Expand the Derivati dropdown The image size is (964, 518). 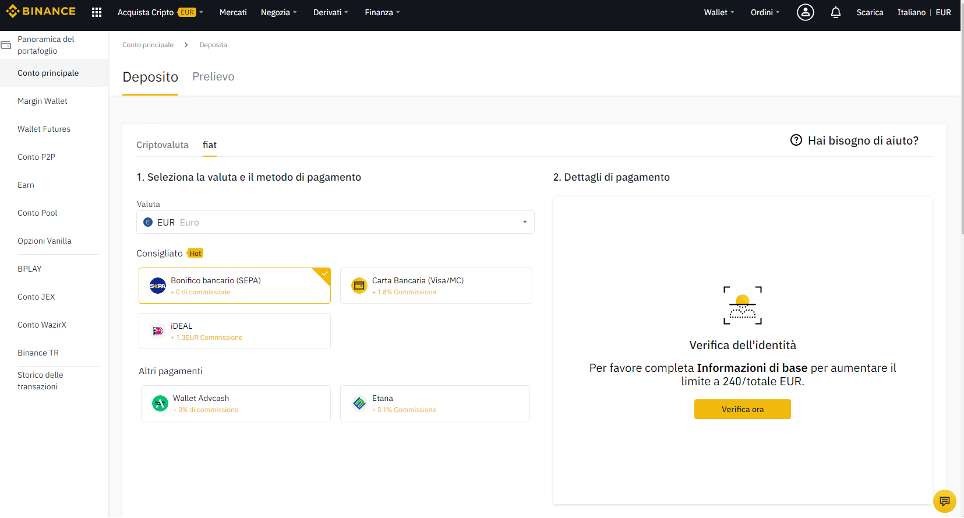(331, 12)
